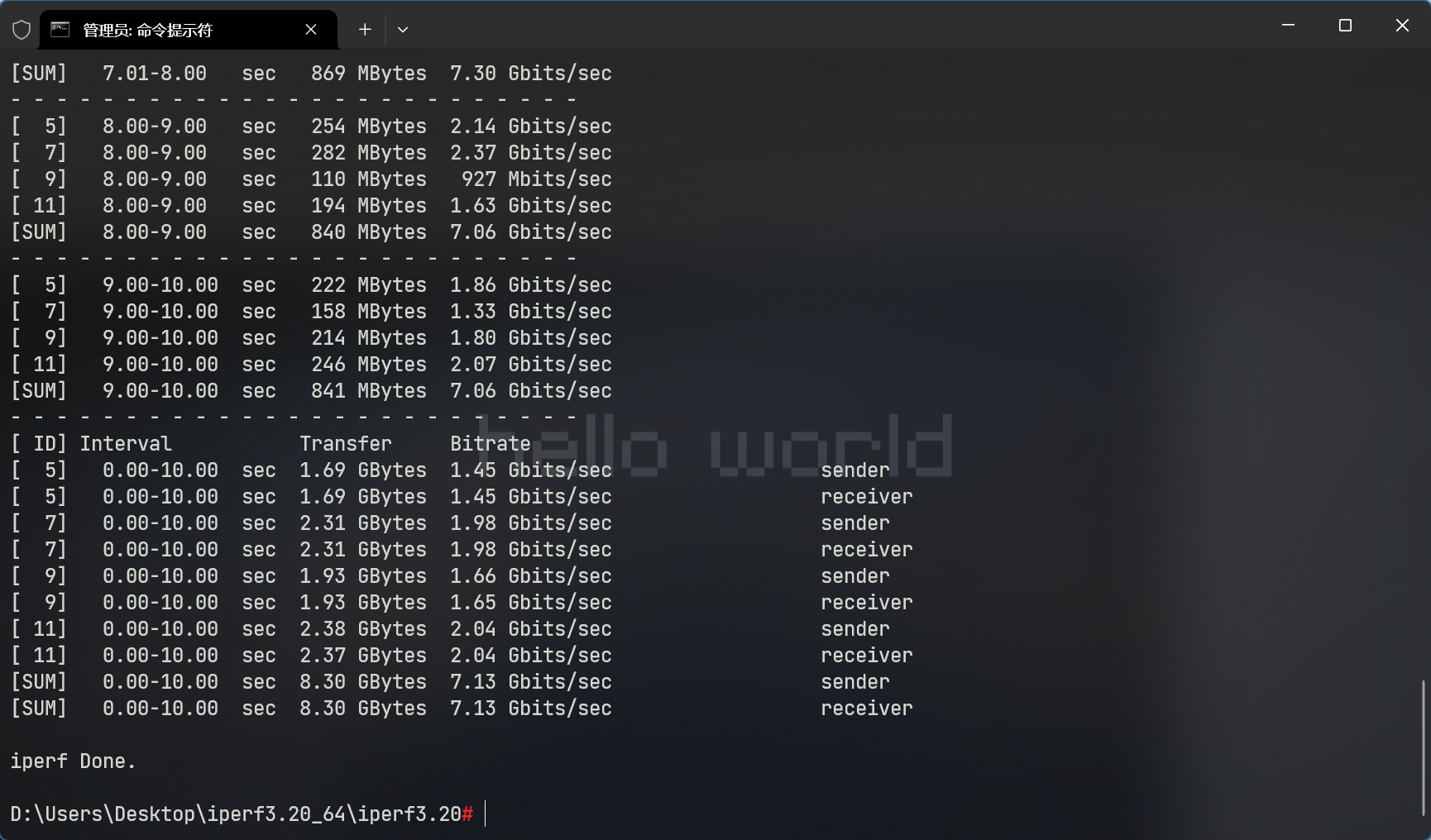This screenshot has width=1431, height=840.
Task: Click the command prompt icon in tab
Action: [x=60, y=30]
